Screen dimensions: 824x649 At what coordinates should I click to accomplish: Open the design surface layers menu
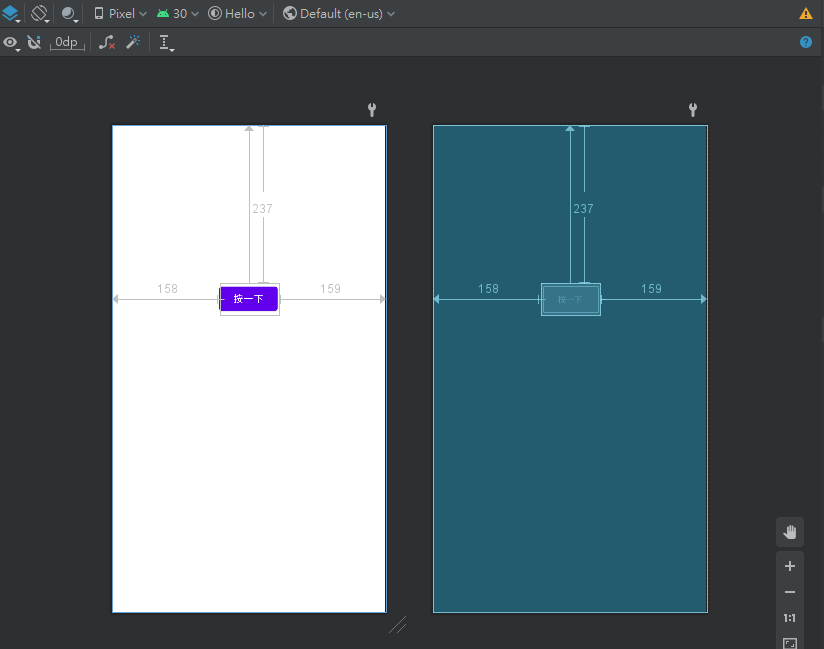point(11,14)
